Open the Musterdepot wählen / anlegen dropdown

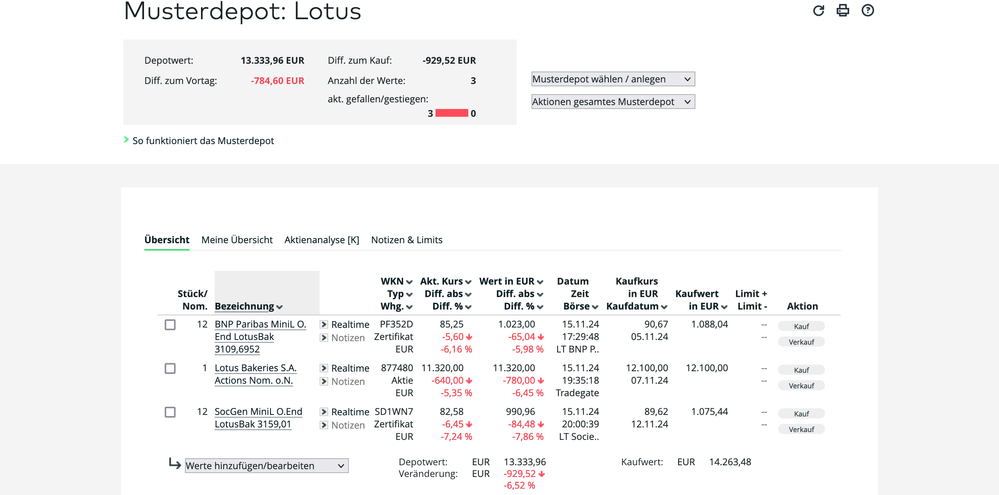(x=613, y=79)
